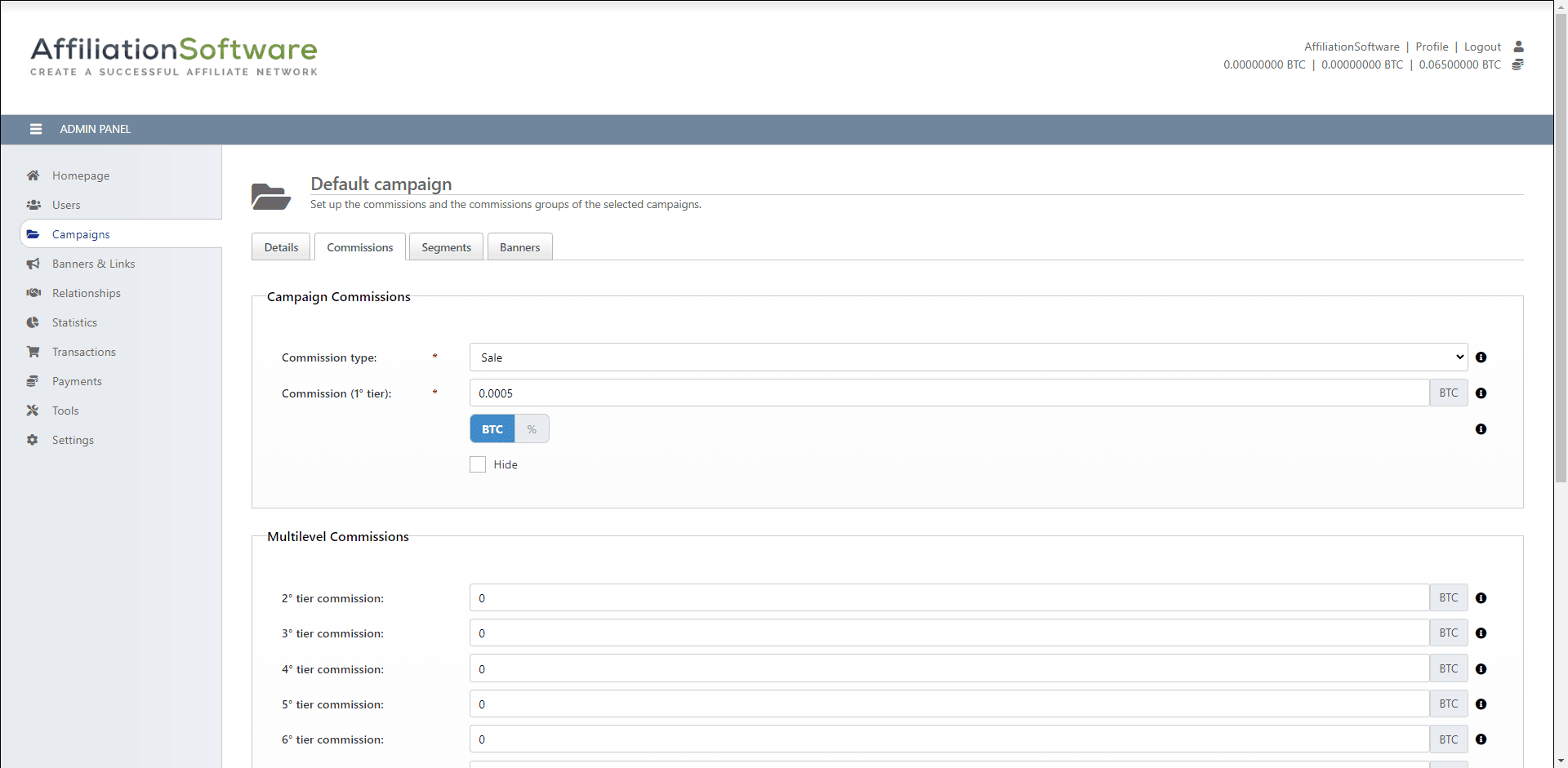
Task: Click the hamburger menu icon in admin panel bar
Action: click(x=36, y=129)
